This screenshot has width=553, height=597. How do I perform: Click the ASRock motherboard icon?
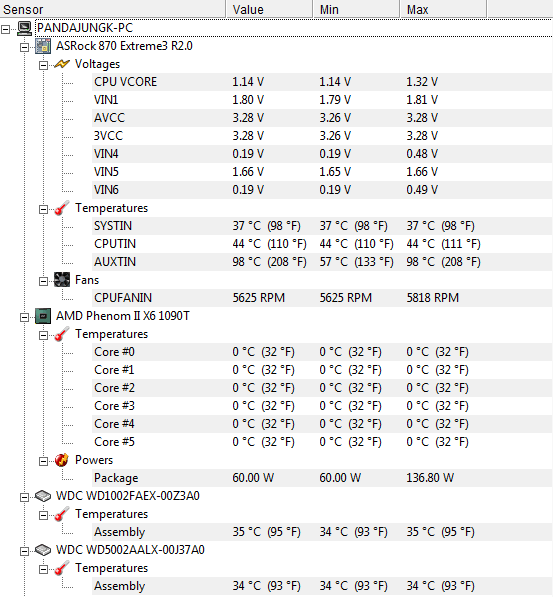[x=43, y=46]
